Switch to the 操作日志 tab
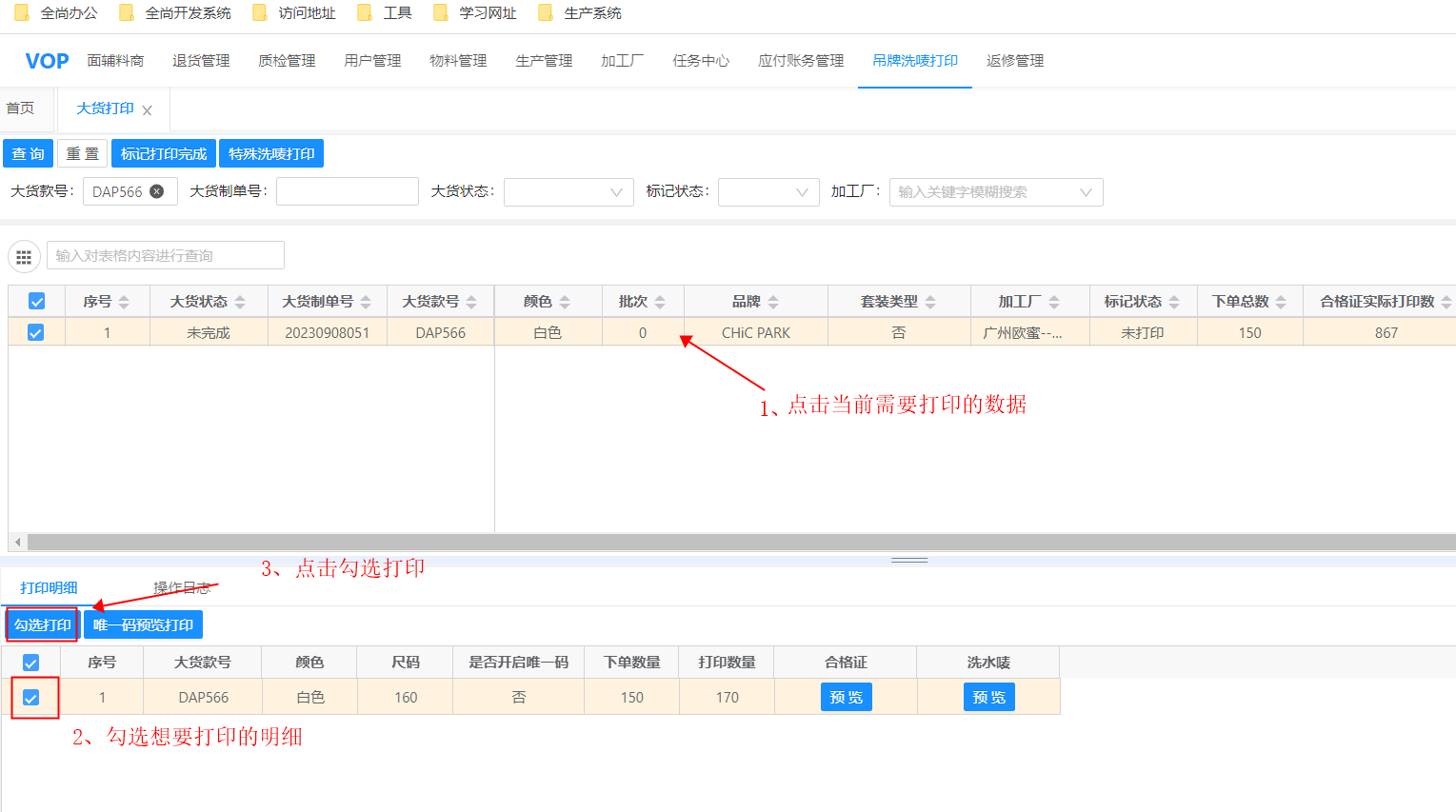The width and height of the screenshot is (1456, 812). 182,588
